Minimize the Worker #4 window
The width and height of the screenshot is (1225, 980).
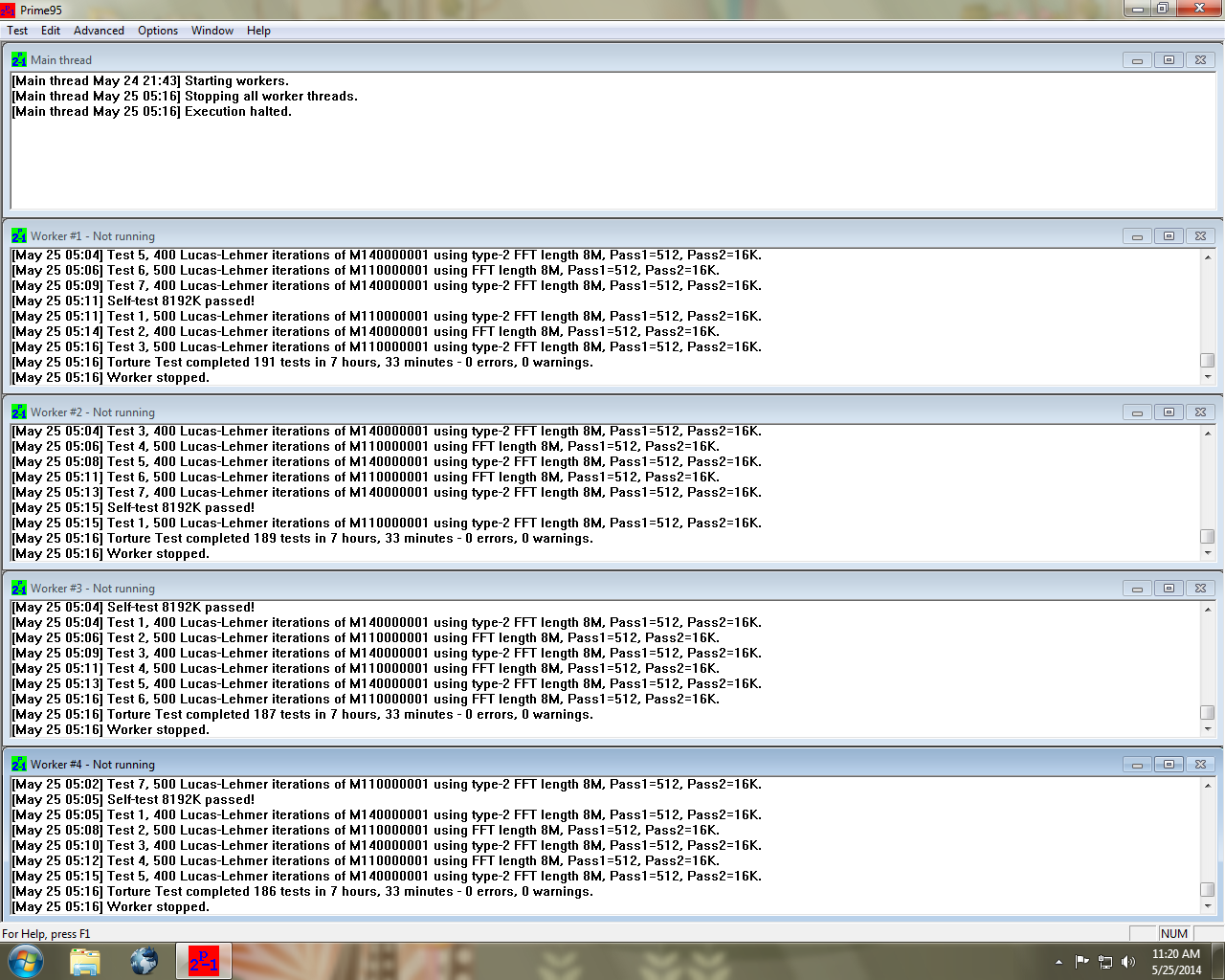tap(1137, 764)
